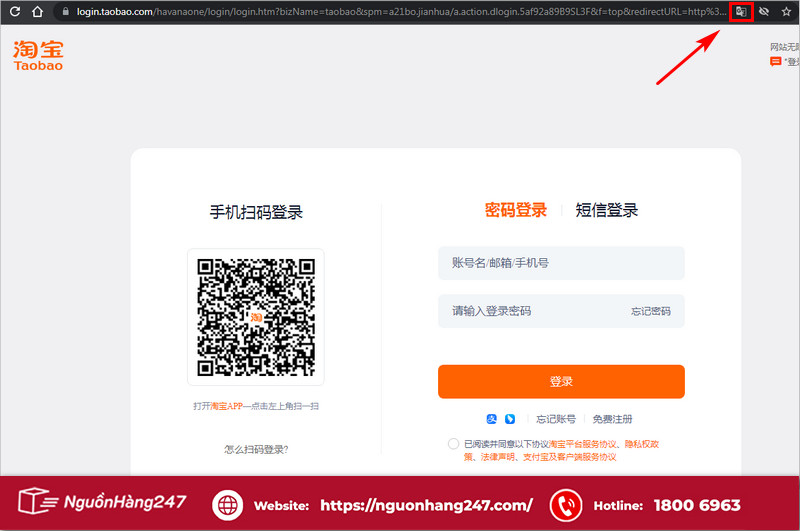This screenshot has width=800, height=531.
Task: Click the blue third-party login icon beside Alipay
Action: (510, 419)
